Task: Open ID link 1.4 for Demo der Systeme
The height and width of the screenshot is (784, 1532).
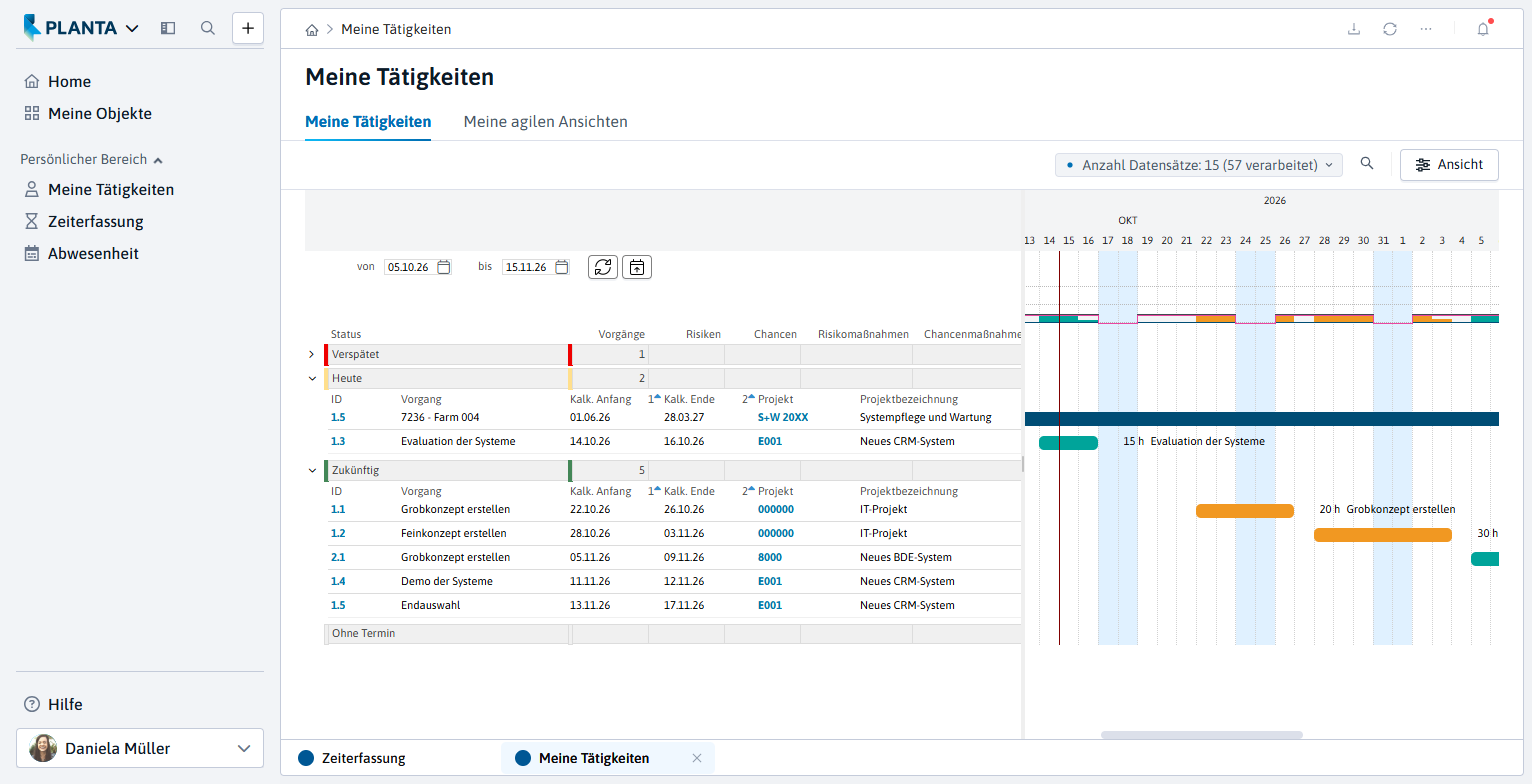Action: coord(338,581)
